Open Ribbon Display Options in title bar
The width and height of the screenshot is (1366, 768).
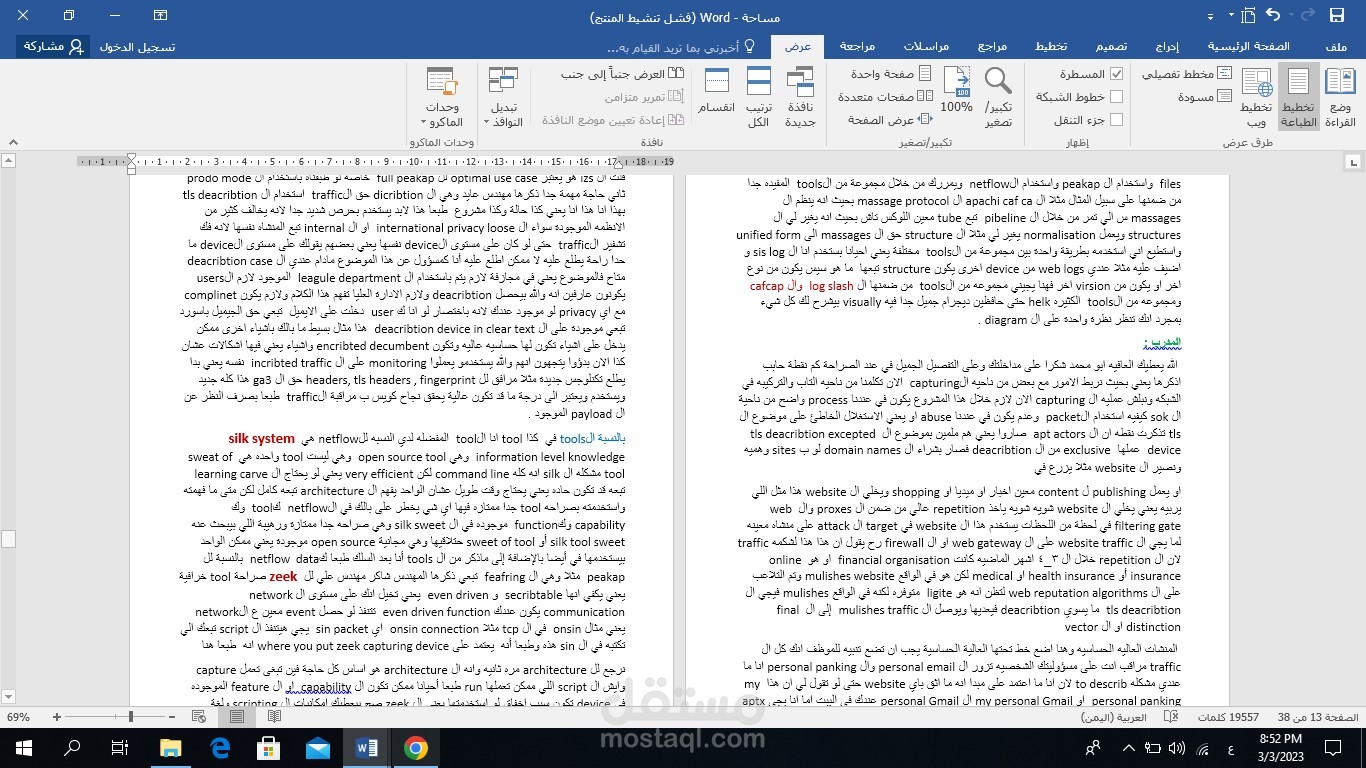point(161,15)
